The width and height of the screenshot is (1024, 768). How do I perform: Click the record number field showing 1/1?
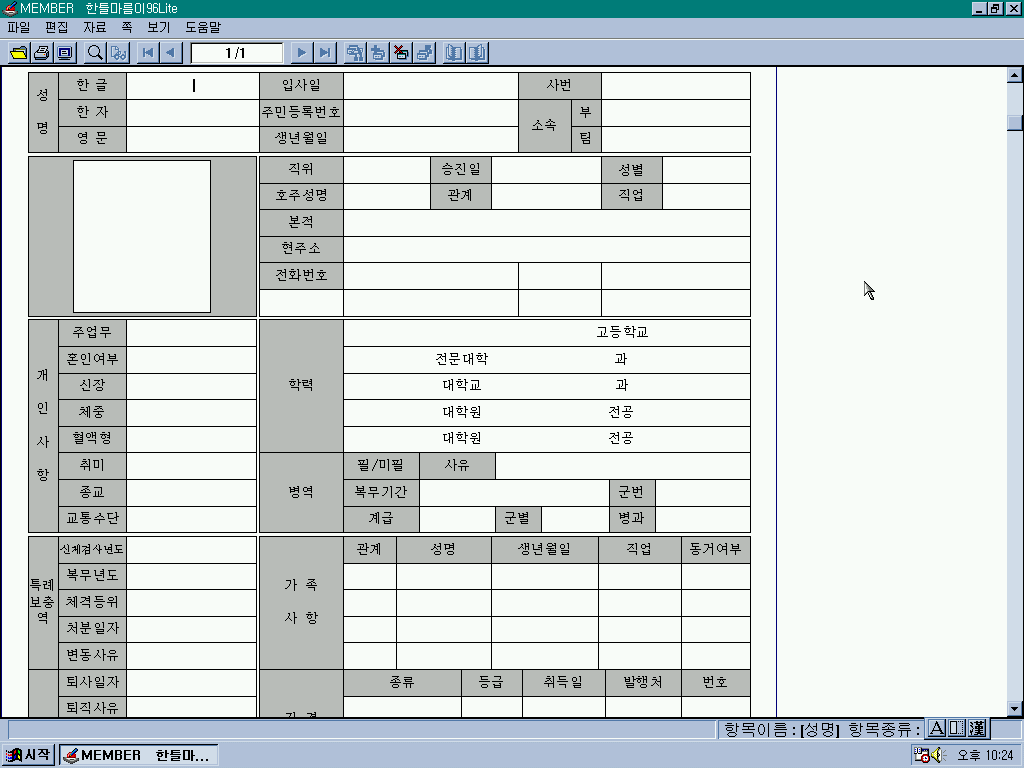coord(236,53)
